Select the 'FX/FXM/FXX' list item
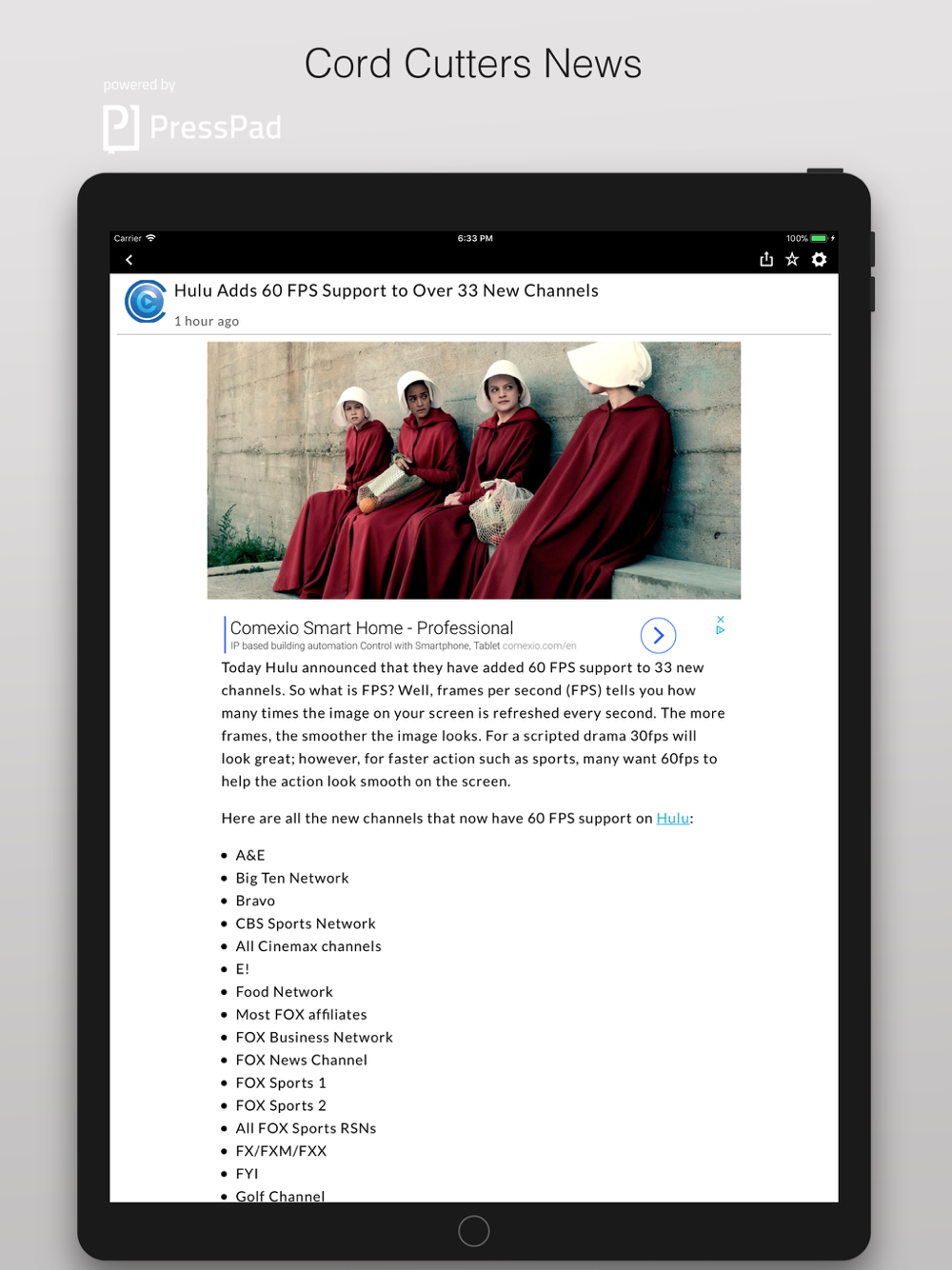 [282, 1151]
